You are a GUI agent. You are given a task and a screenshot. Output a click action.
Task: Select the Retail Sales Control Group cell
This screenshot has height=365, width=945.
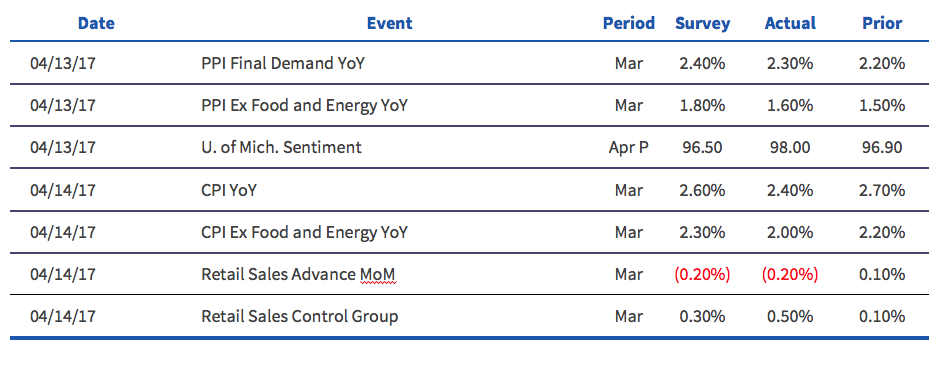click(x=300, y=317)
